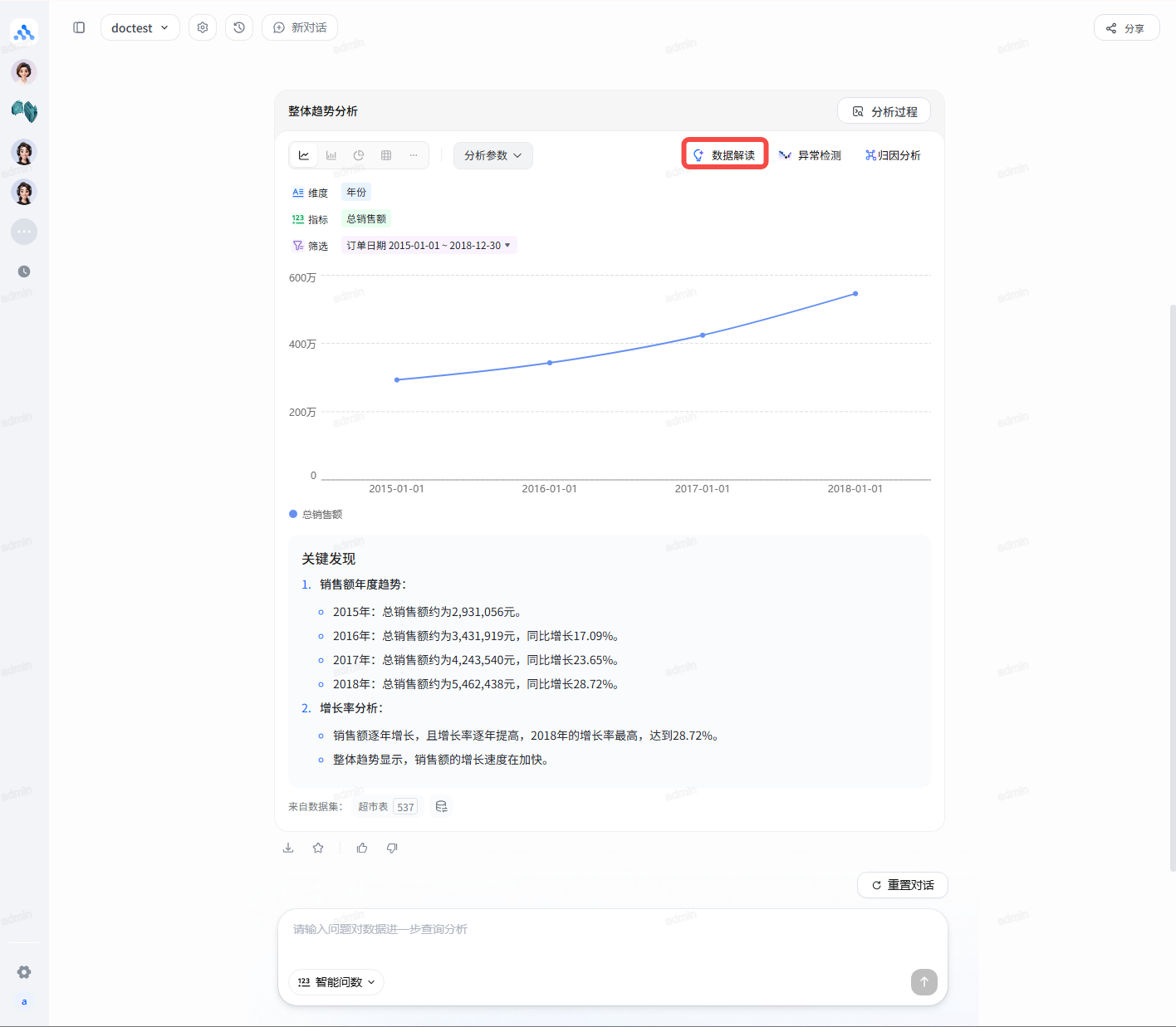Click the 2015年 总销售额 bullet line

[427, 612]
